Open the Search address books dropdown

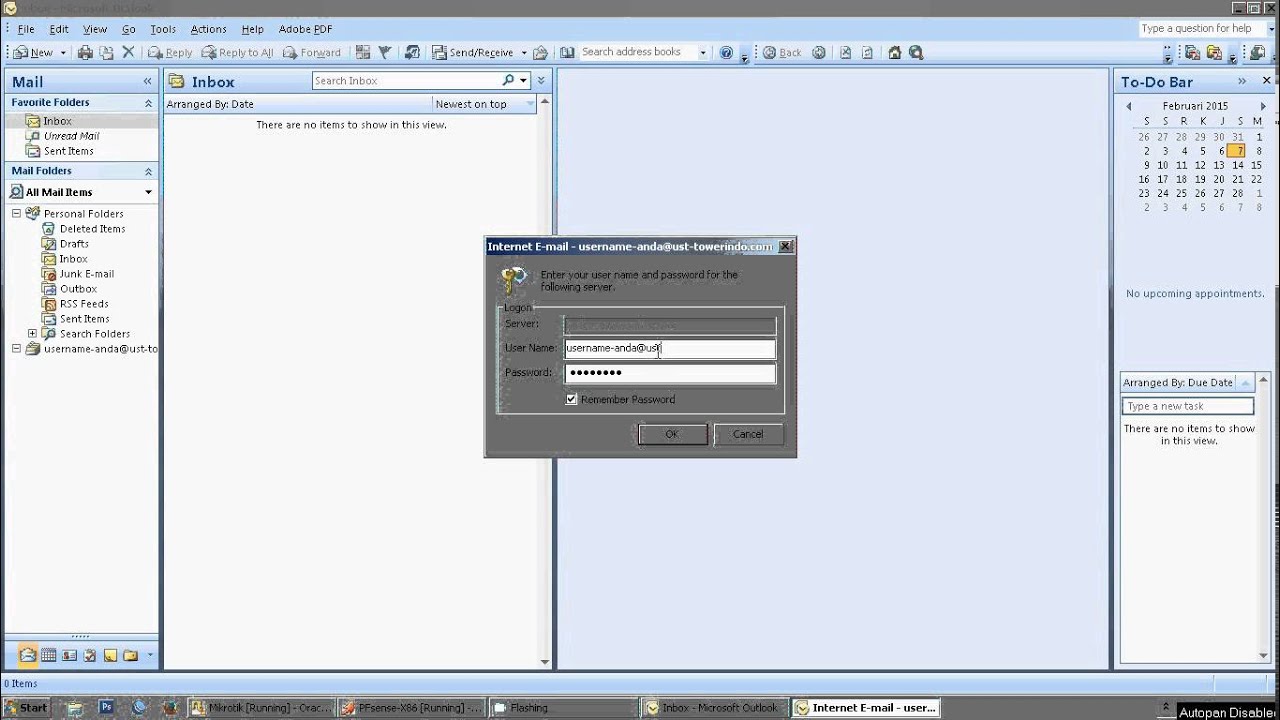(x=703, y=53)
